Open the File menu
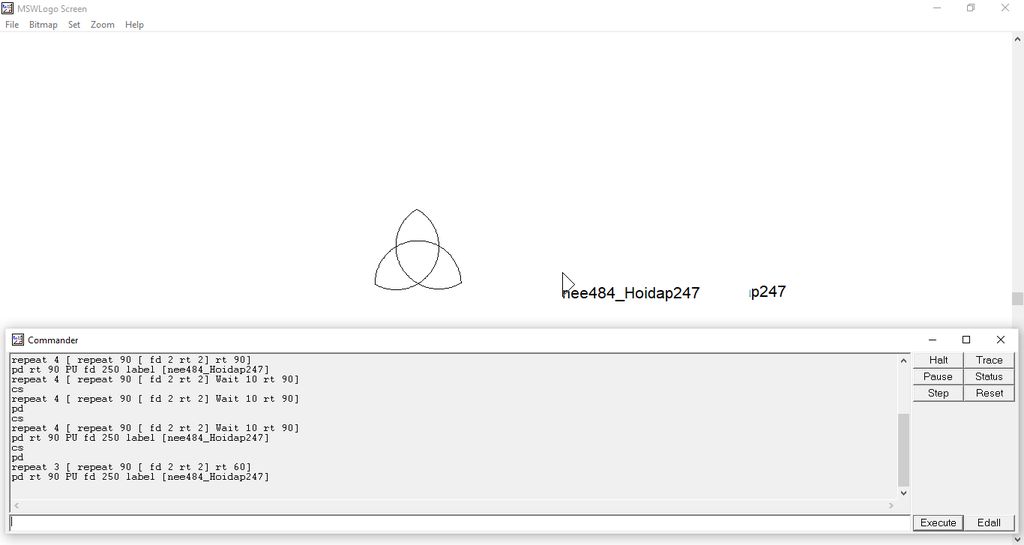 click(x=12, y=25)
